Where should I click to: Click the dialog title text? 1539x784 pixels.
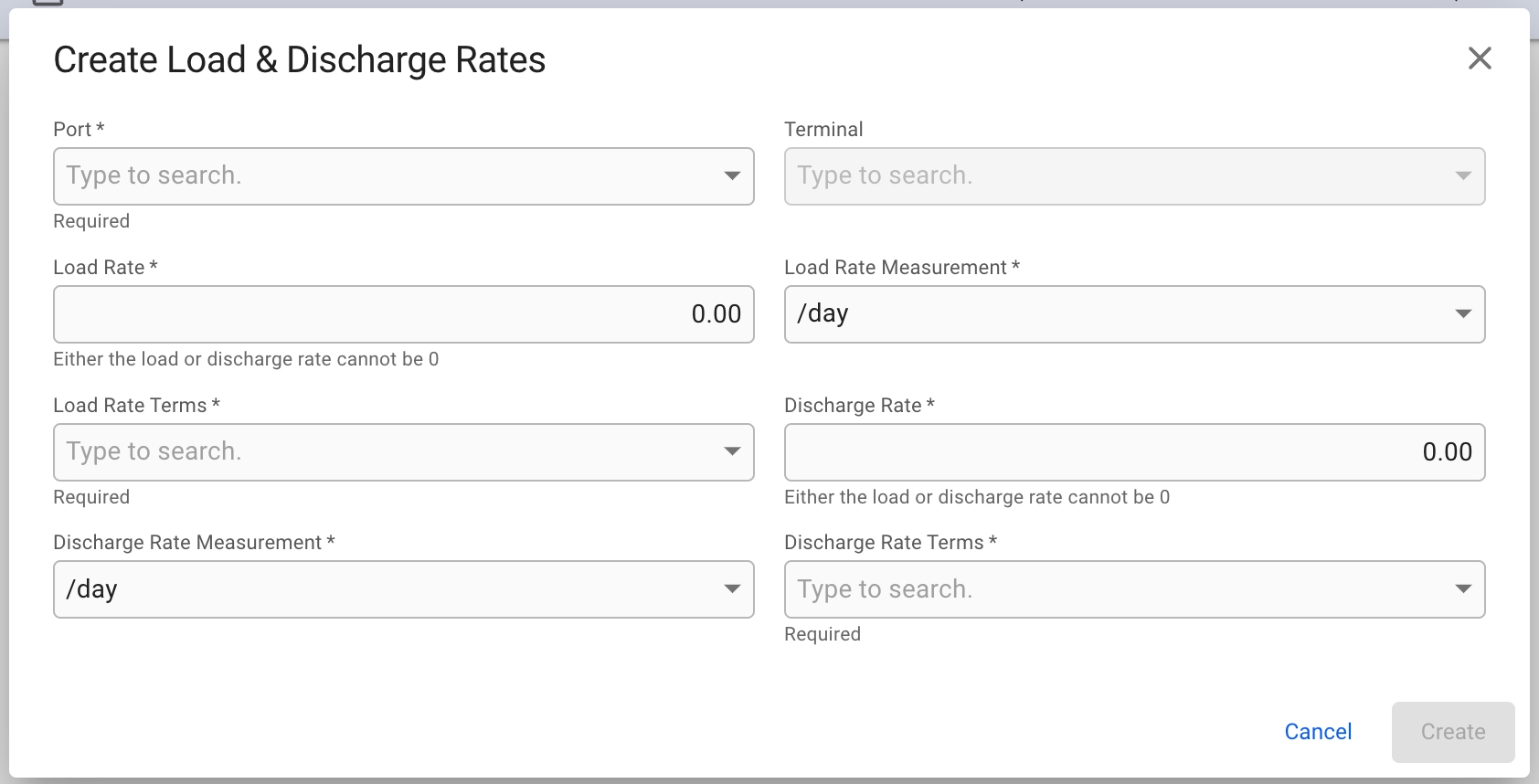click(x=300, y=60)
